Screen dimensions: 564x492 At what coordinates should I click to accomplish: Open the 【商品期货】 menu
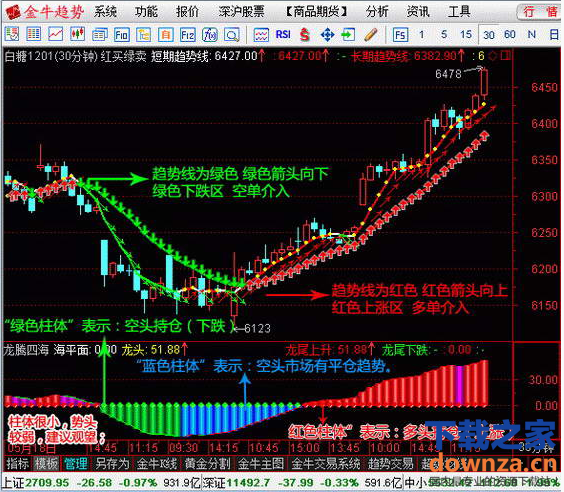click(316, 12)
